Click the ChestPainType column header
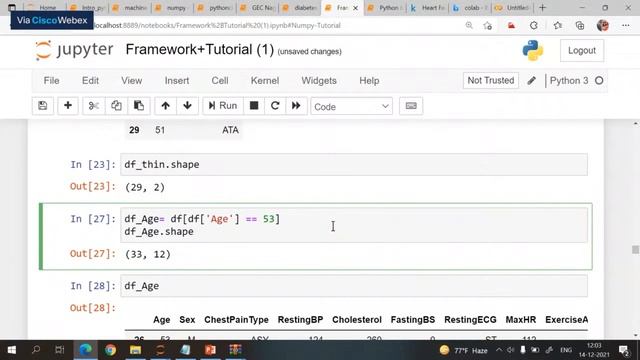This screenshot has height=360, width=640. point(236,320)
